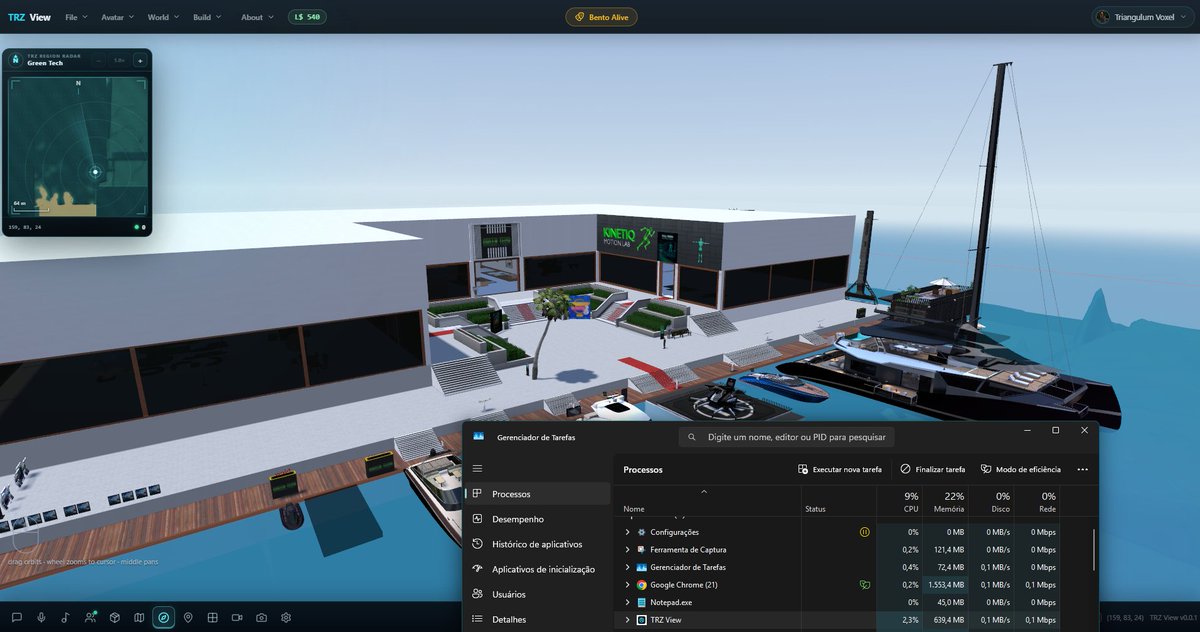Click the 1.553,4 MB memory cell
This screenshot has height=632, width=1200.
click(x=946, y=585)
